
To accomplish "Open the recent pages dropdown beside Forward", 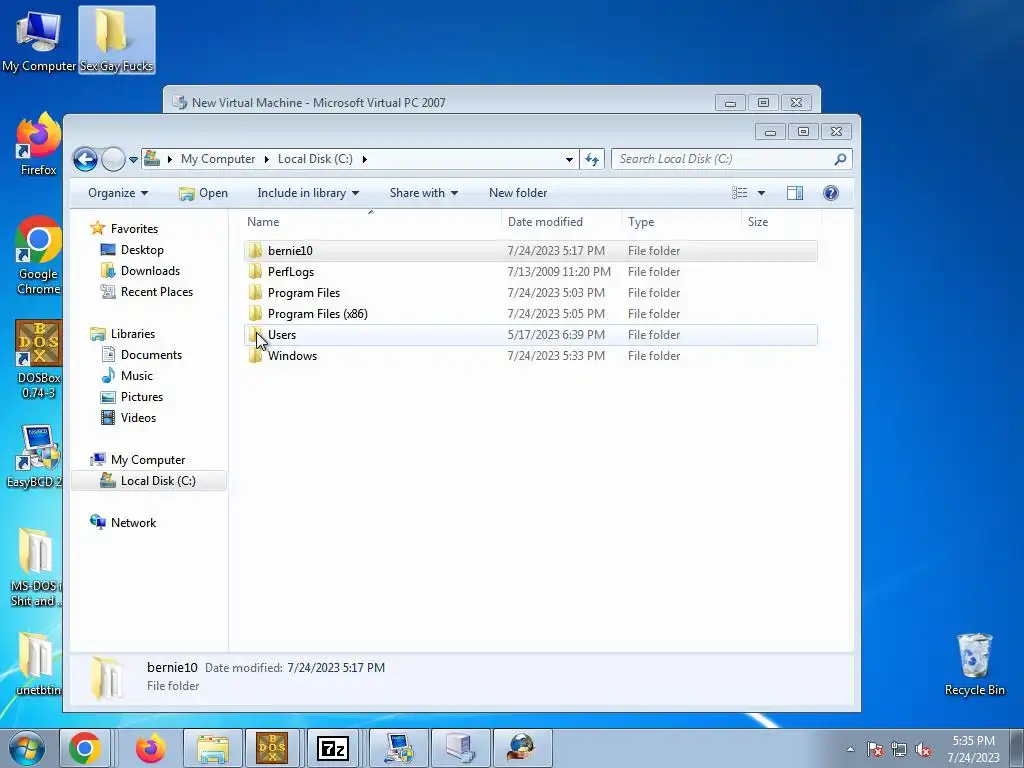I will [133, 160].
